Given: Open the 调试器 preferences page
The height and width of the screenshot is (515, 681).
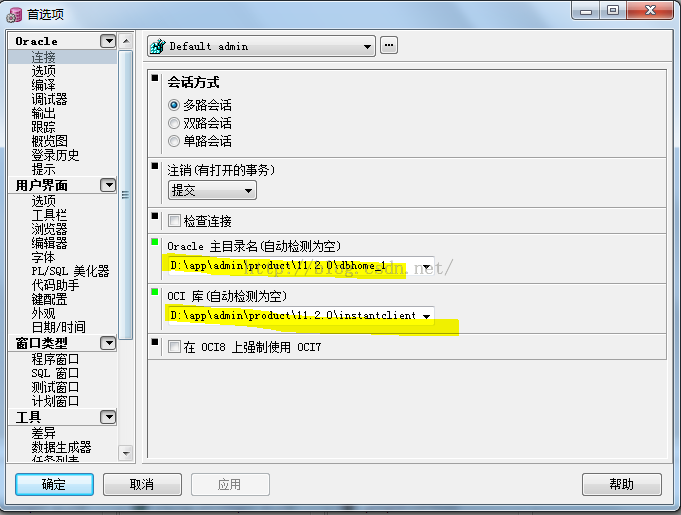Looking at the screenshot, I should (x=50, y=99).
